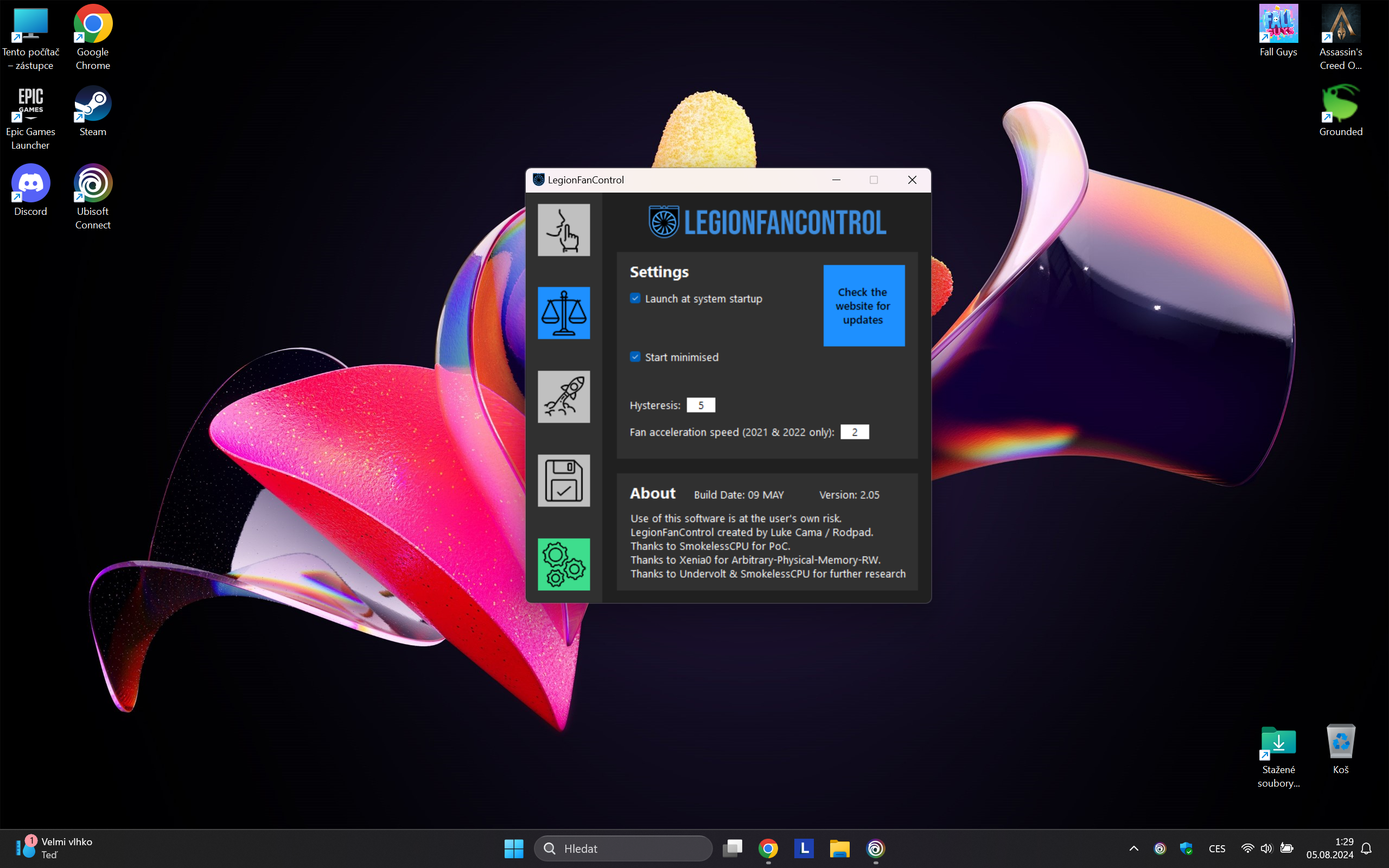Click the 'Version: 2.05' text
The image size is (1389, 868).
point(849,495)
